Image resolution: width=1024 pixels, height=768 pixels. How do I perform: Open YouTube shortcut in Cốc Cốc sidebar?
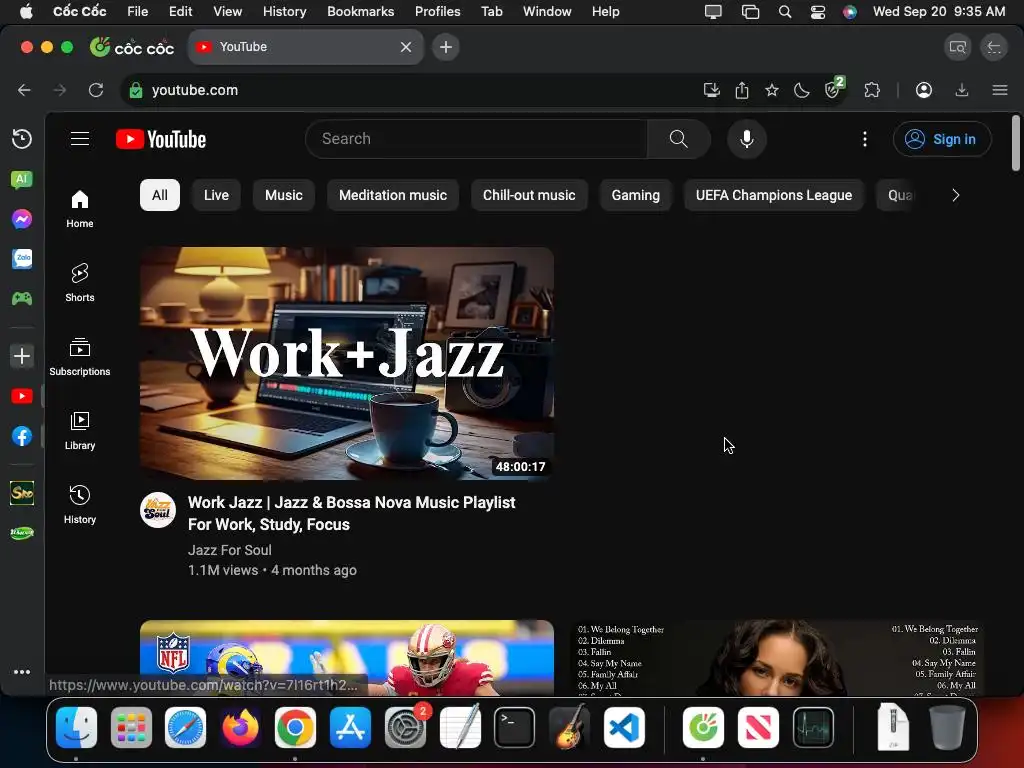click(22, 396)
